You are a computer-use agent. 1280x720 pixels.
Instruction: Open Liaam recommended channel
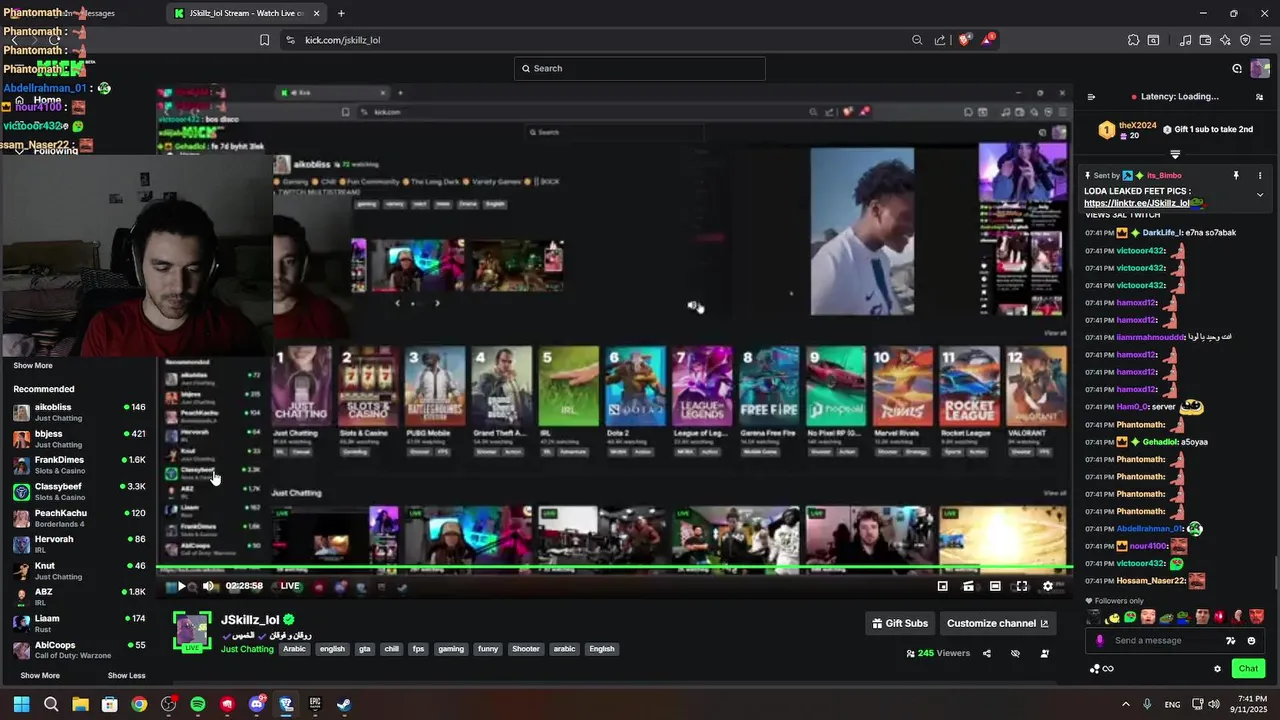pos(79,623)
